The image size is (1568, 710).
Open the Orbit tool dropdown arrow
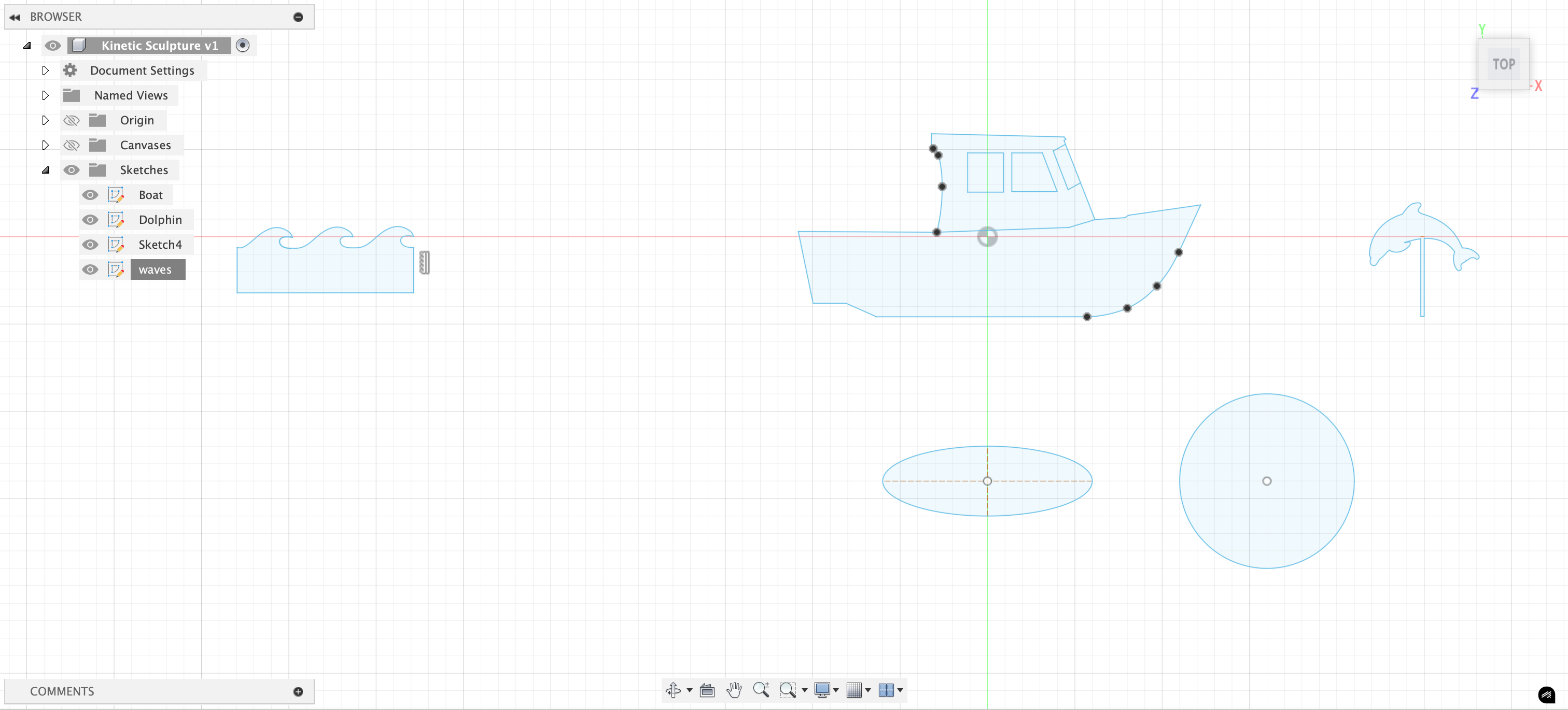(690, 690)
